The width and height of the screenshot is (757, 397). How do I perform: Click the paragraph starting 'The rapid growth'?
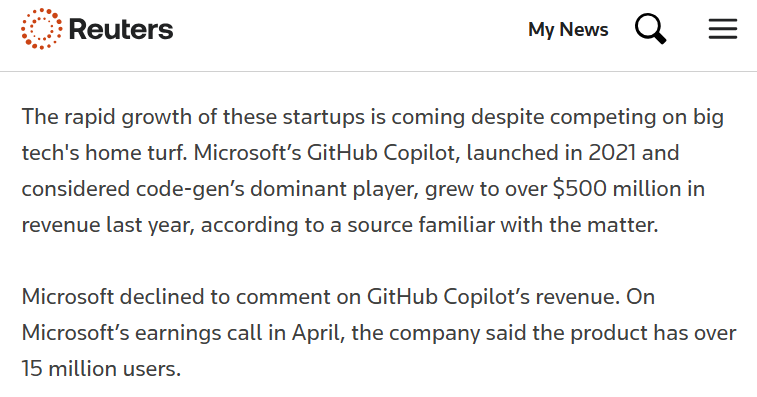(x=373, y=170)
